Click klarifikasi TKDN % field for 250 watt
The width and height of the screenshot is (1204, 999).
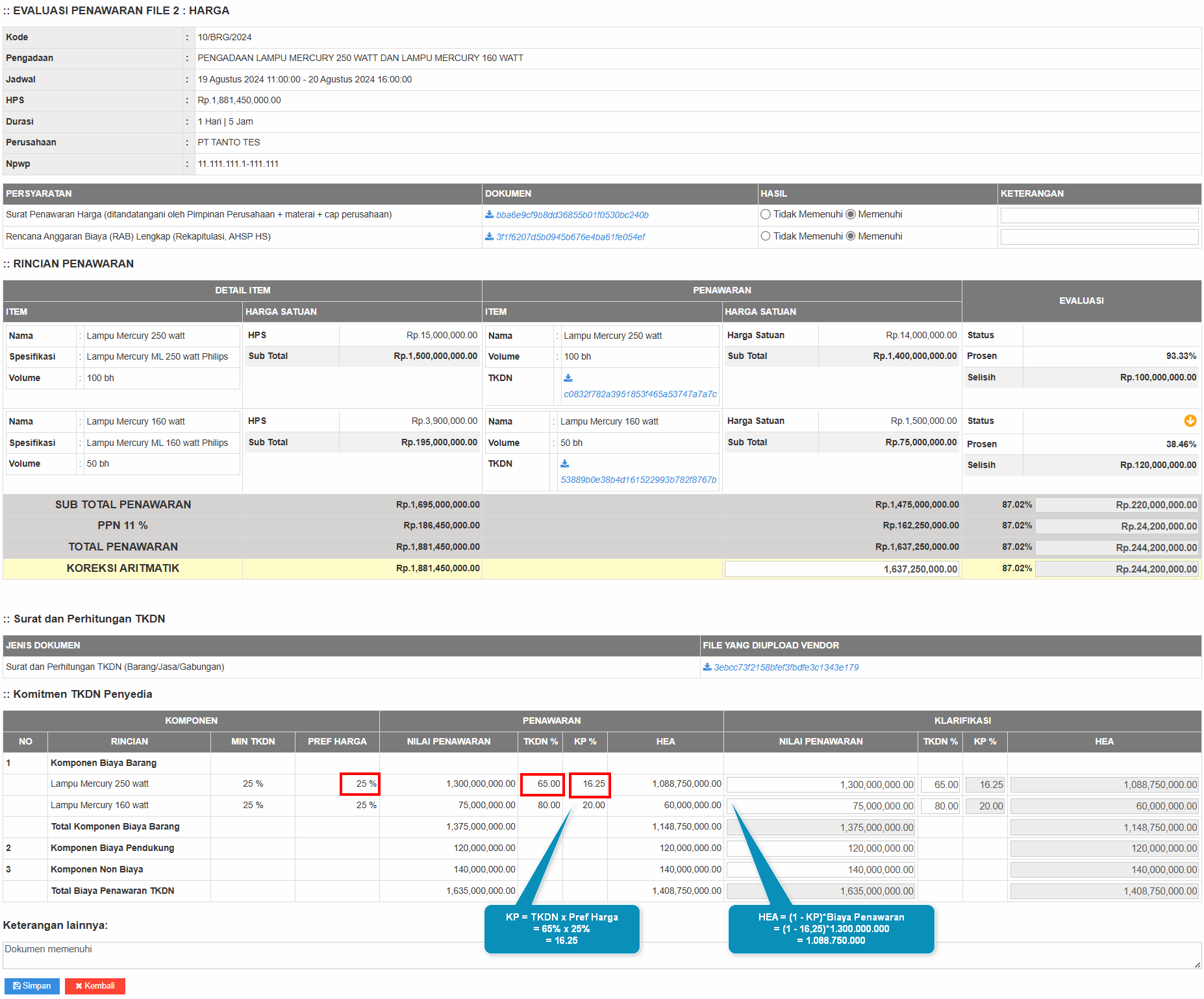click(940, 785)
